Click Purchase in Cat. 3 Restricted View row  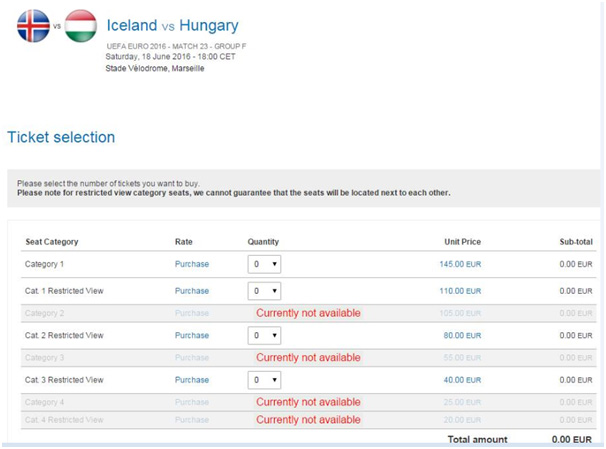click(x=192, y=380)
